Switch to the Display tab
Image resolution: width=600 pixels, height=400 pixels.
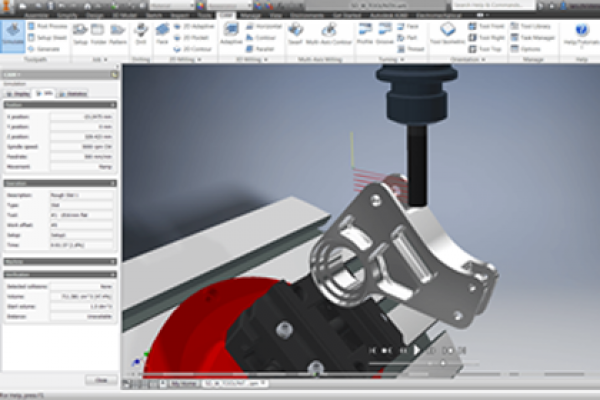coord(20,93)
